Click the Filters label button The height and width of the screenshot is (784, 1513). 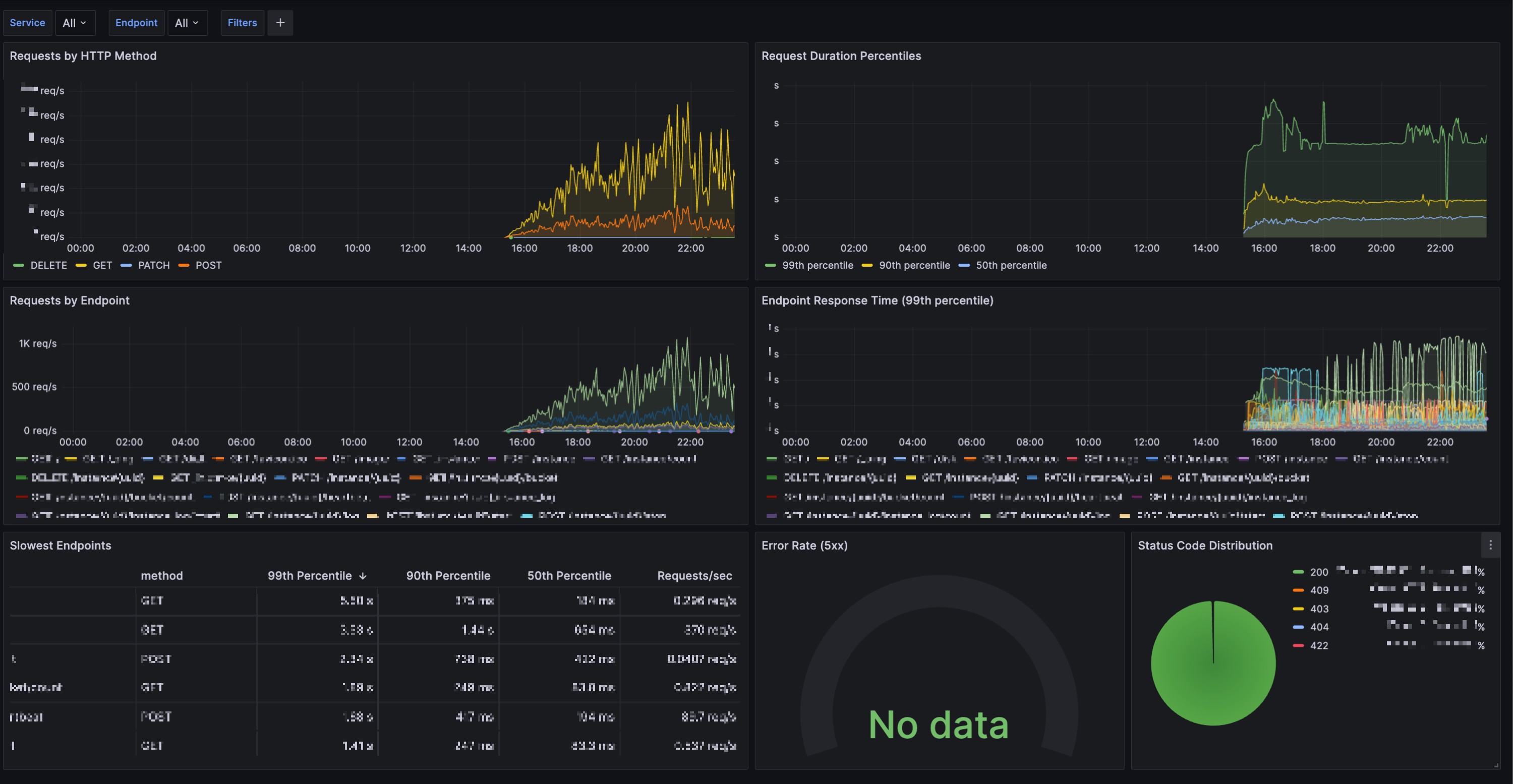tap(242, 23)
